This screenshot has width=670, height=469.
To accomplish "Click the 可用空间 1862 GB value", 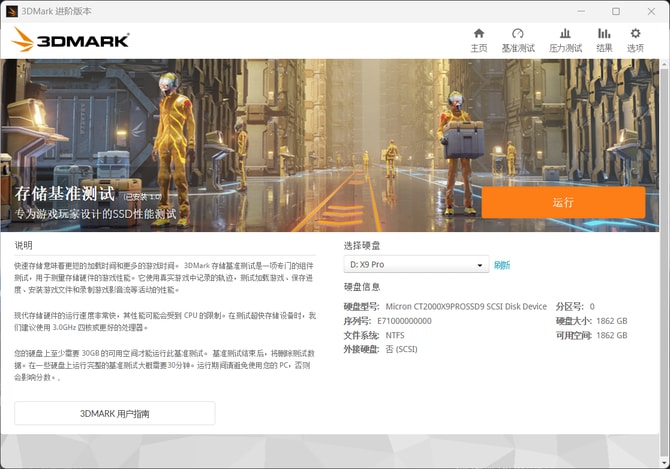I will pyautogui.click(x=609, y=336).
